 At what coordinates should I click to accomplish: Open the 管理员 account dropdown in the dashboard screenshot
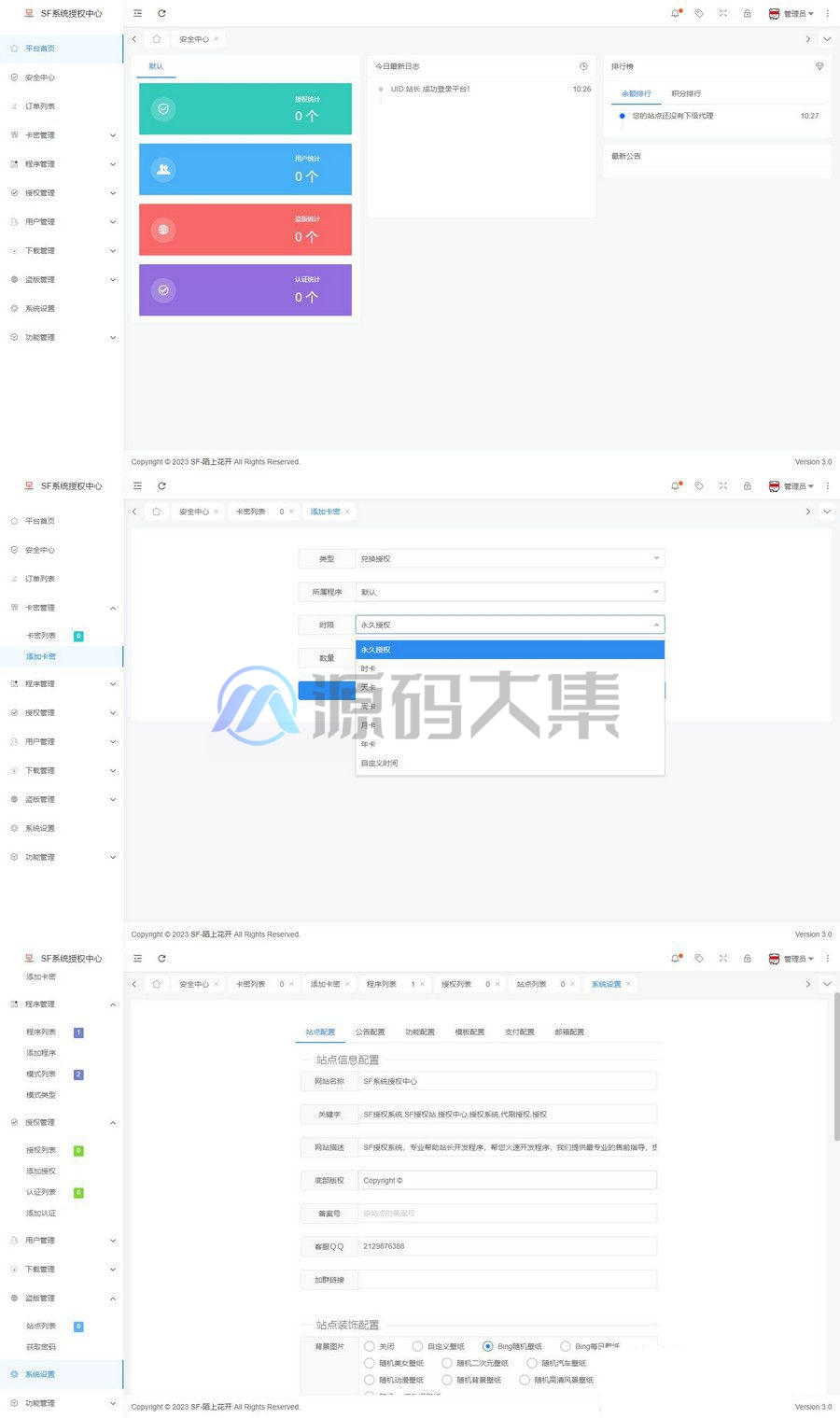pos(791,13)
